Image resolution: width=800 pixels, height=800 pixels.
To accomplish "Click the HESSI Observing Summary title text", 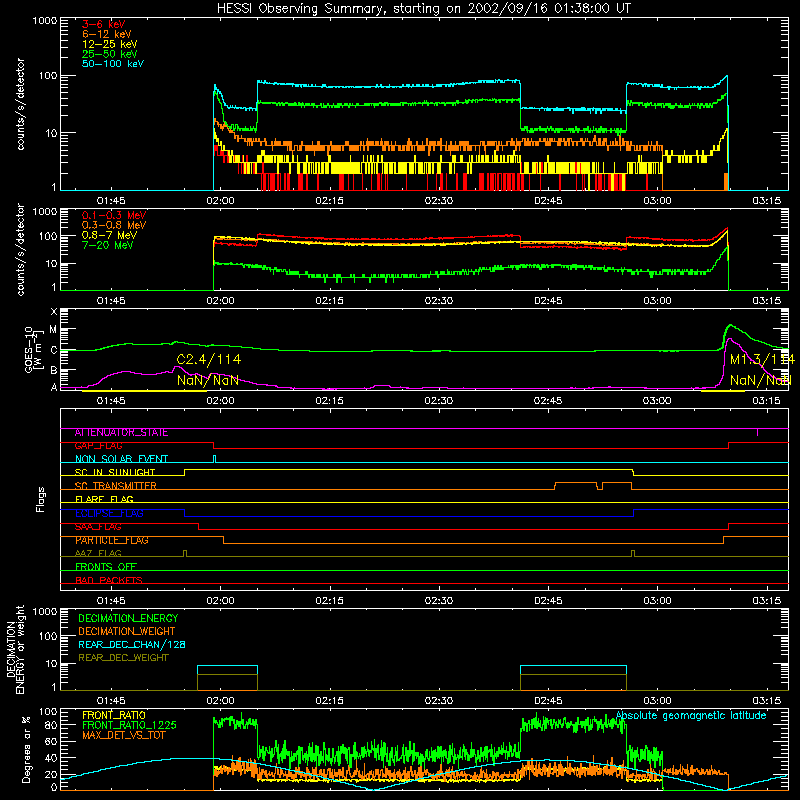I will click(x=424, y=9).
